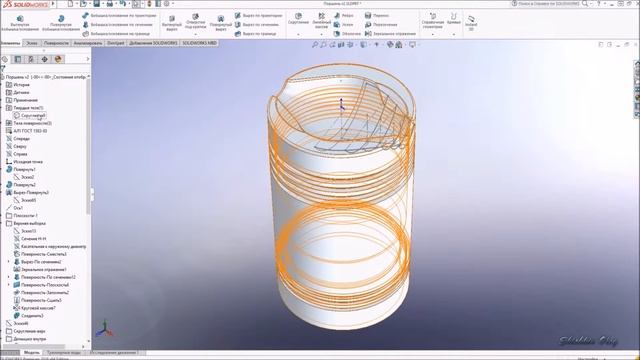This screenshot has width=640, height=360.
Task: Select the Draft tool
Action: (343, 24)
